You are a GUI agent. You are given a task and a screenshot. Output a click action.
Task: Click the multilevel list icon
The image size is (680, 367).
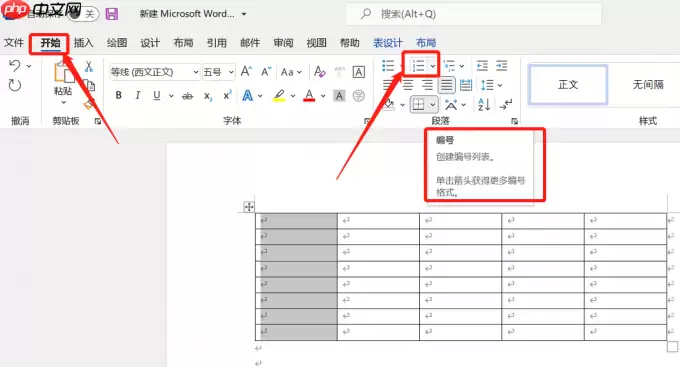449,66
